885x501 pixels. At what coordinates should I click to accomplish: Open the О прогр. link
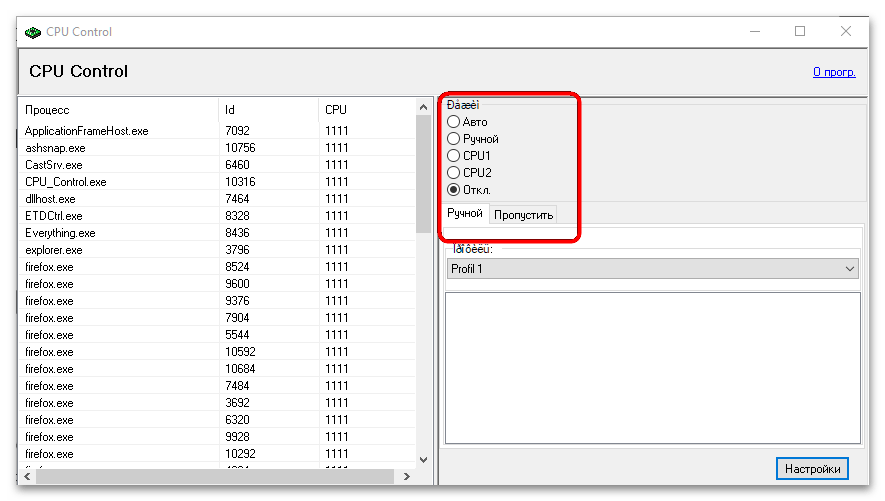tap(834, 72)
